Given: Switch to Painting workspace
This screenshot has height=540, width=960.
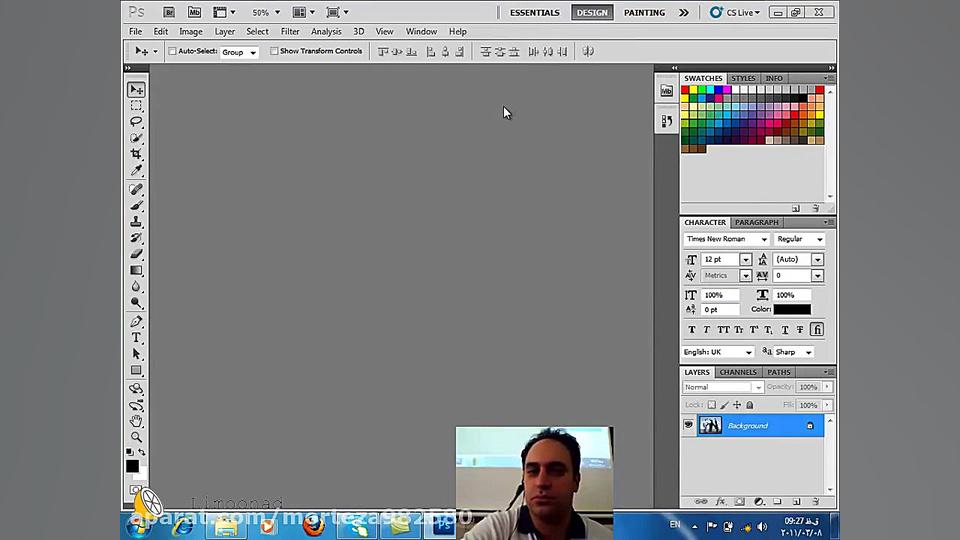Looking at the screenshot, I should point(644,12).
